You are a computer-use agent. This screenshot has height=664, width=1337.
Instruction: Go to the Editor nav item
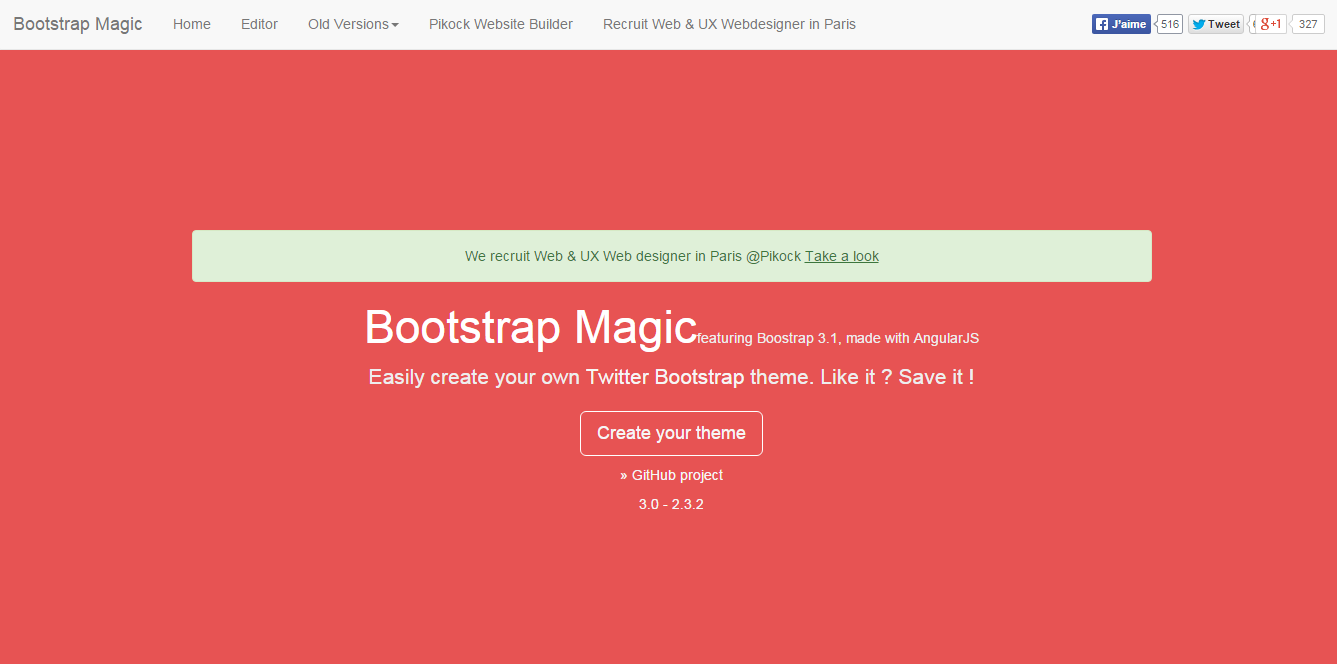click(x=259, y=24)
